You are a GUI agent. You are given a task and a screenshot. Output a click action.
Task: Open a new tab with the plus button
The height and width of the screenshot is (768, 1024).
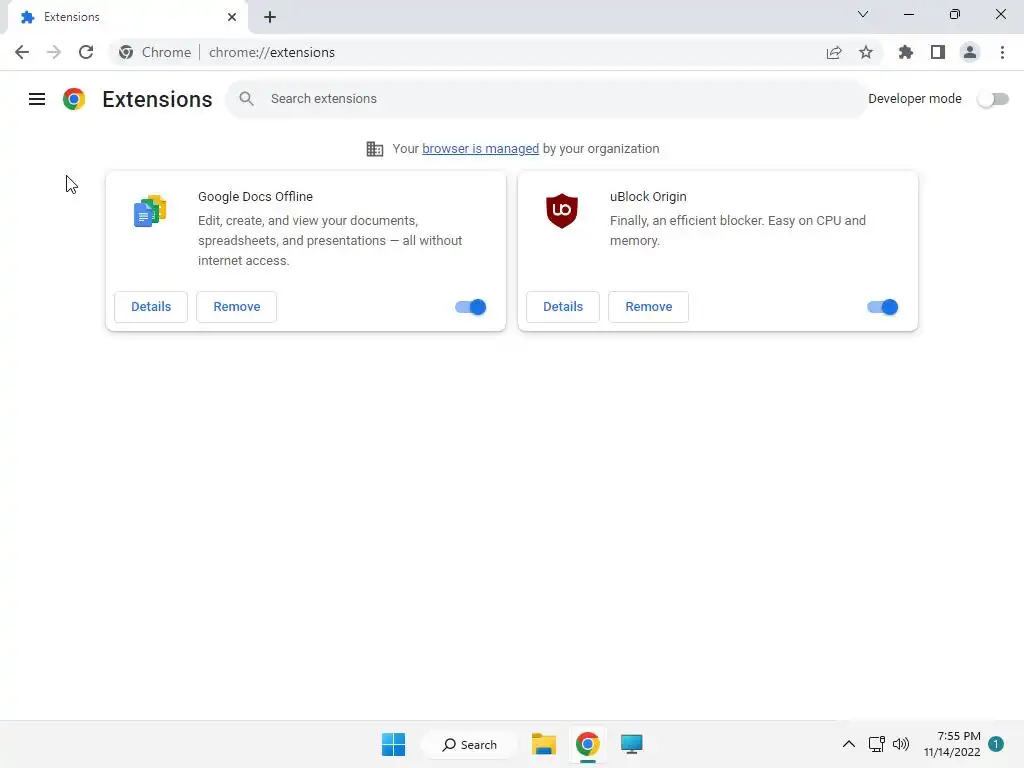[270, 17]
